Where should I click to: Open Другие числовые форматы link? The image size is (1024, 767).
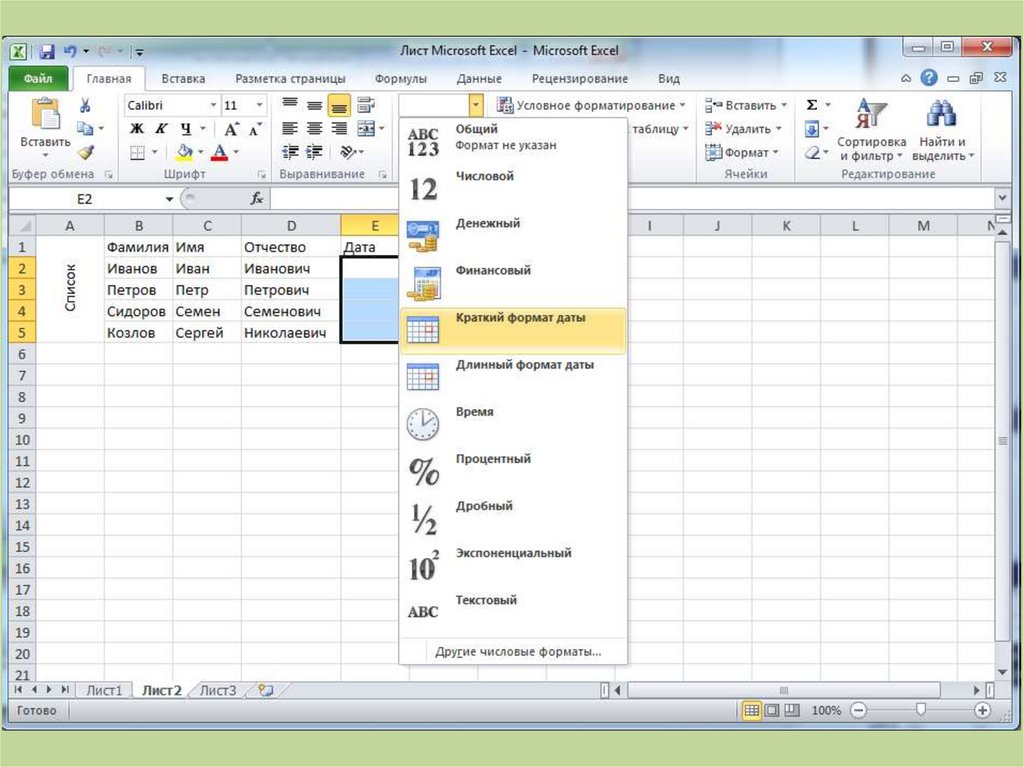point(518,652)
